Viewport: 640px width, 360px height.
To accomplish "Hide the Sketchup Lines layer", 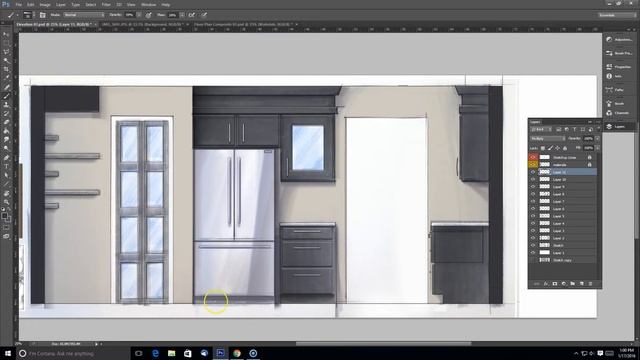I will (533, 157).
